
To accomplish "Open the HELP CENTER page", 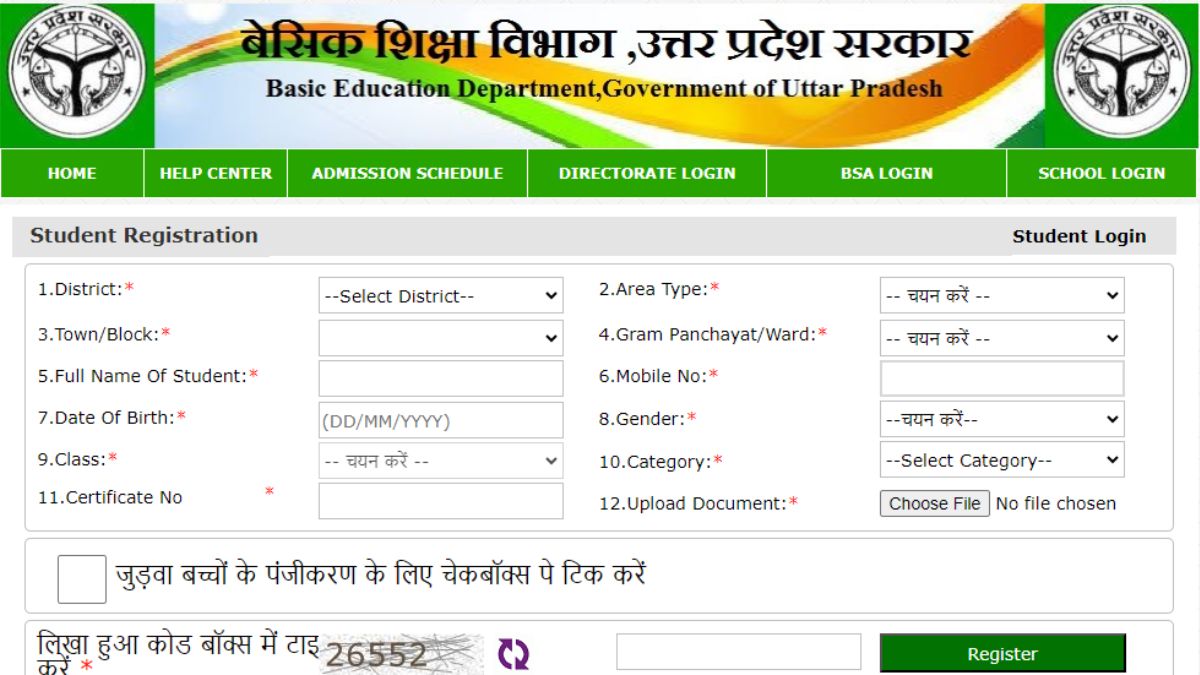I will tap(215, 173).
